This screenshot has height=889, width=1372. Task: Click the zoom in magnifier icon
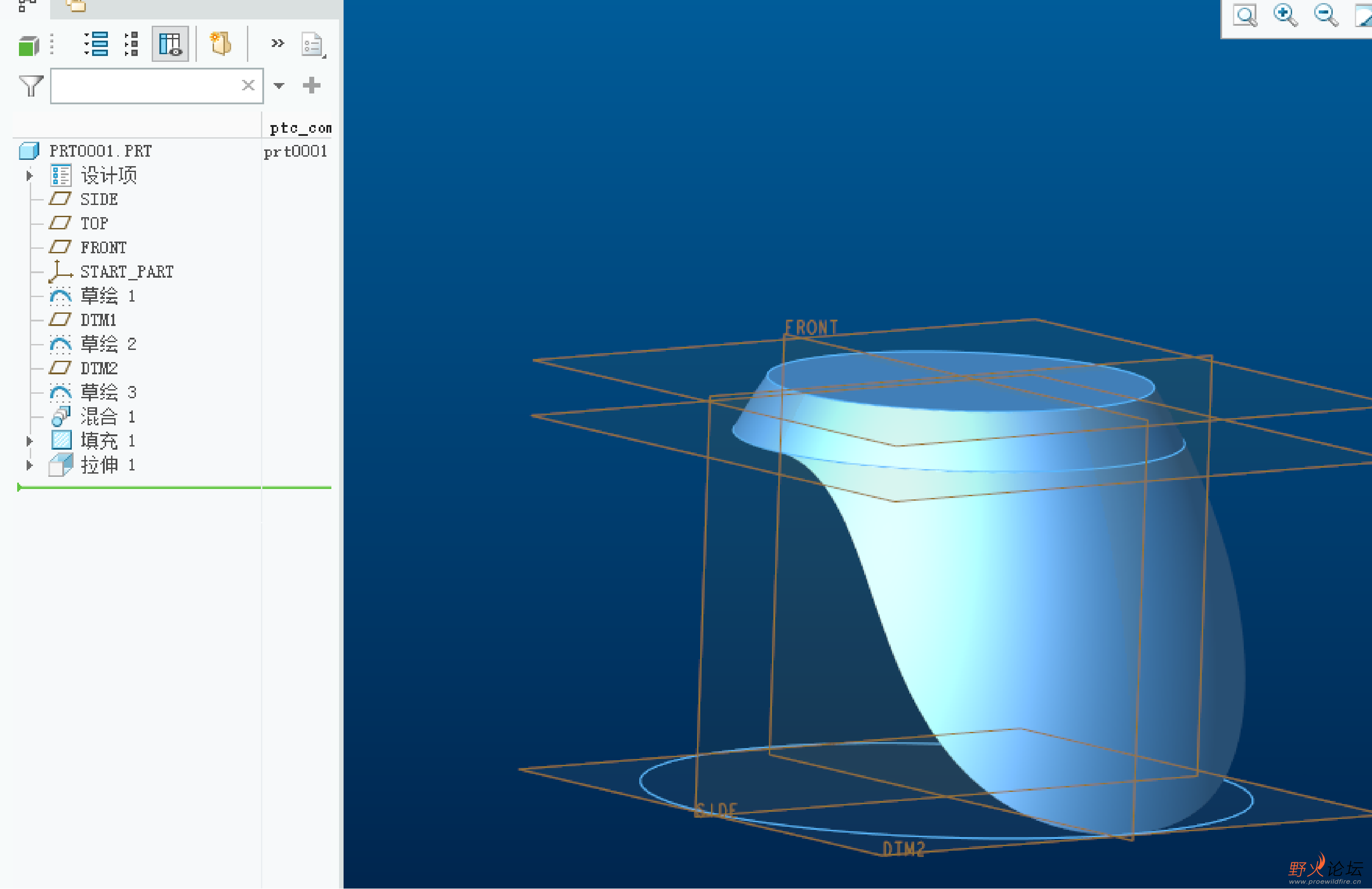[1285, 15]
